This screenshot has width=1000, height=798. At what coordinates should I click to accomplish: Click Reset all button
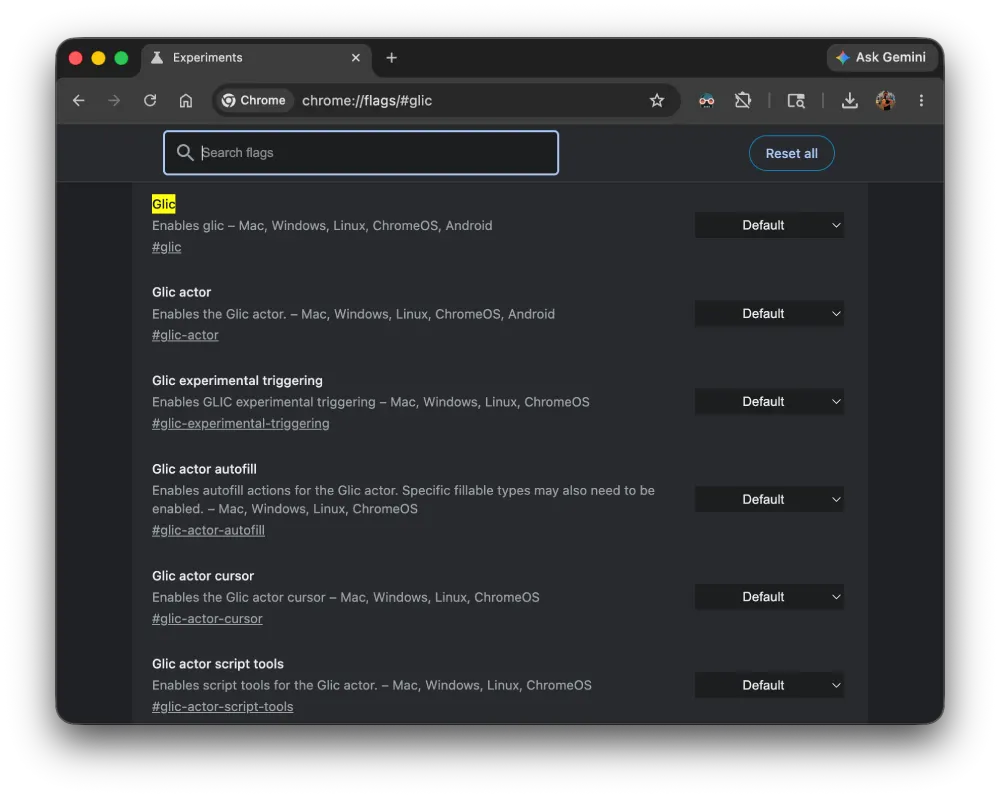[791, 153]
